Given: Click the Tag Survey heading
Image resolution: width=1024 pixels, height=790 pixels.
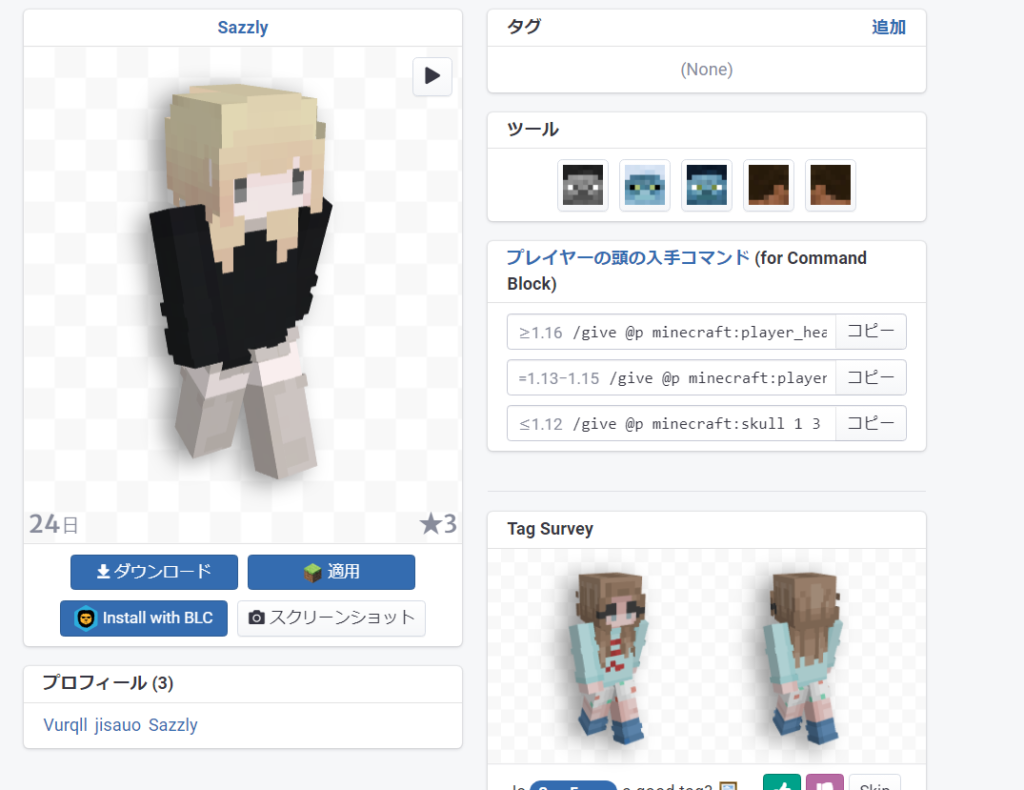Looking at the screenshot, I should (550, 529).
